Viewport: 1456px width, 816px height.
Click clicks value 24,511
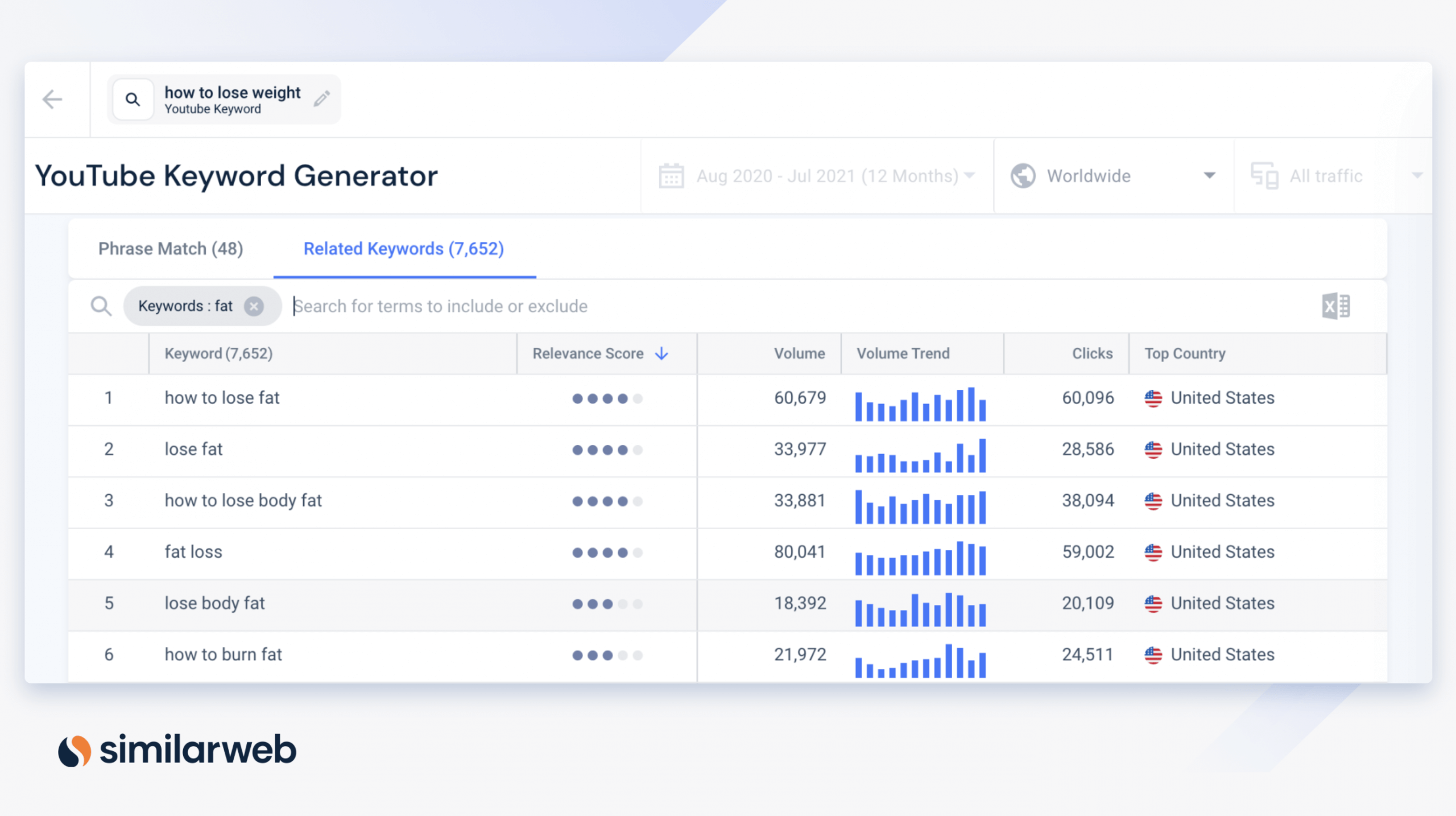(x=1088, y=654)
